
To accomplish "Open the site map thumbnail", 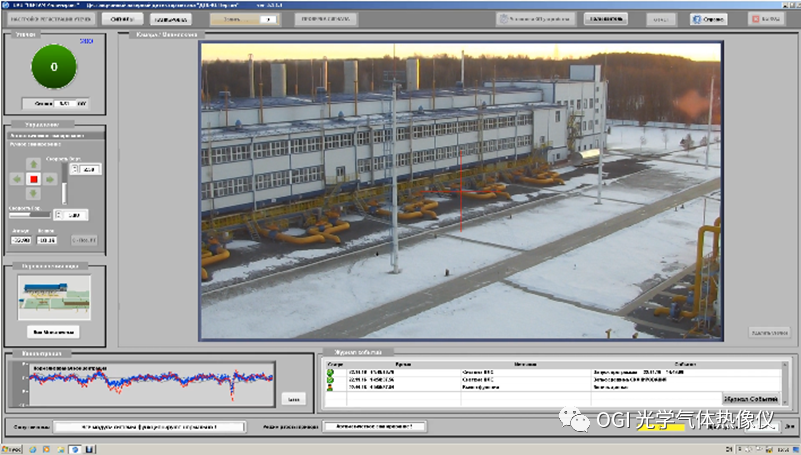I will [x=54, y=298].
